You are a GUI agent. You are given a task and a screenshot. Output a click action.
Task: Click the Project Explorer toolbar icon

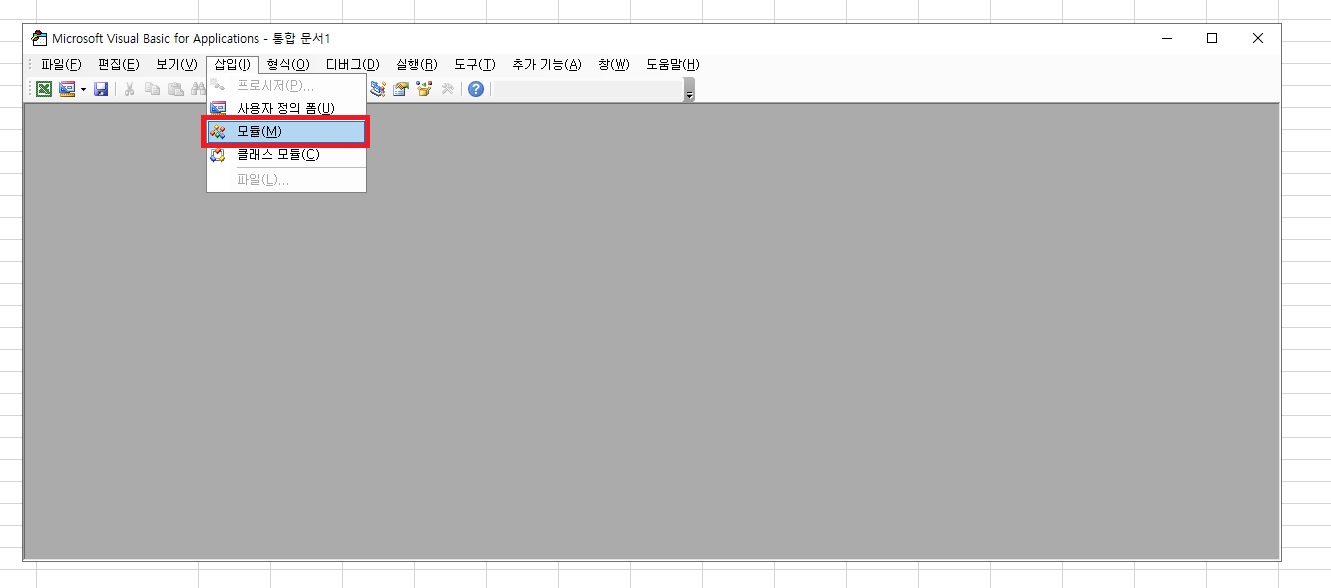coord(378,89)
